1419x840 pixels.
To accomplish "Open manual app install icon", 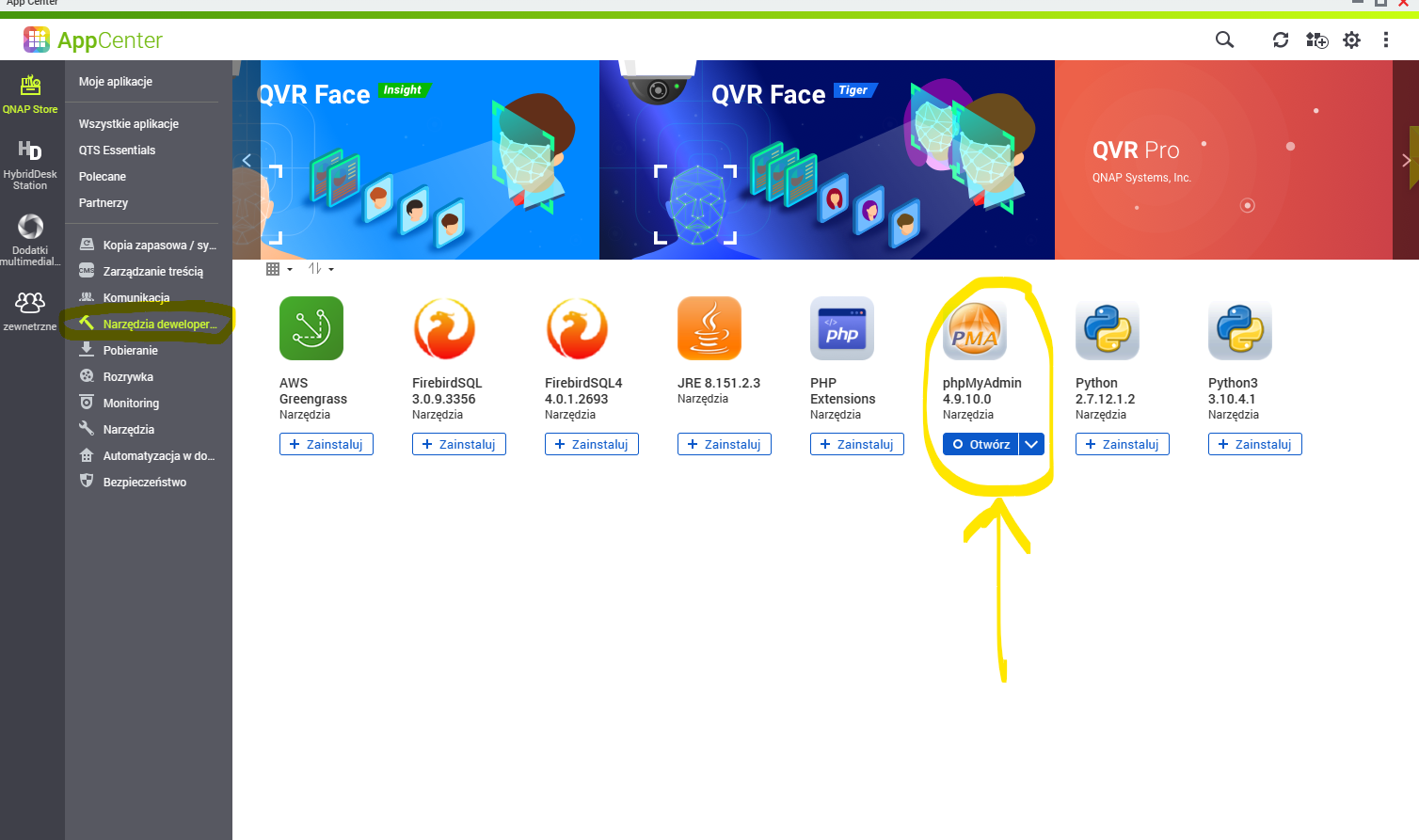I will (1316, 40).
